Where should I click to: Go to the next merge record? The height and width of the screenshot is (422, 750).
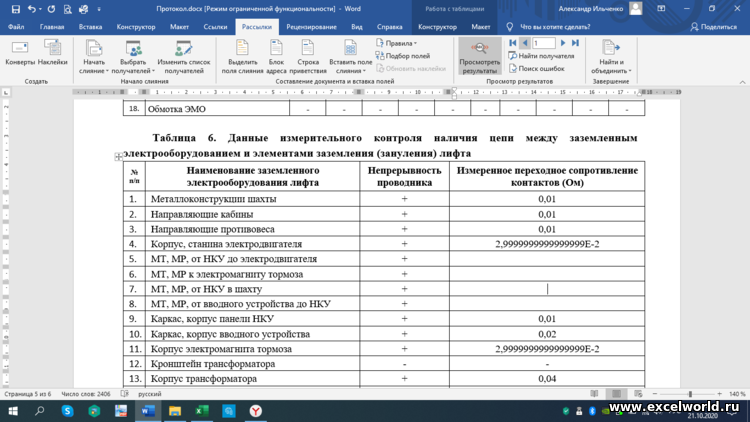tap(563, 43)
